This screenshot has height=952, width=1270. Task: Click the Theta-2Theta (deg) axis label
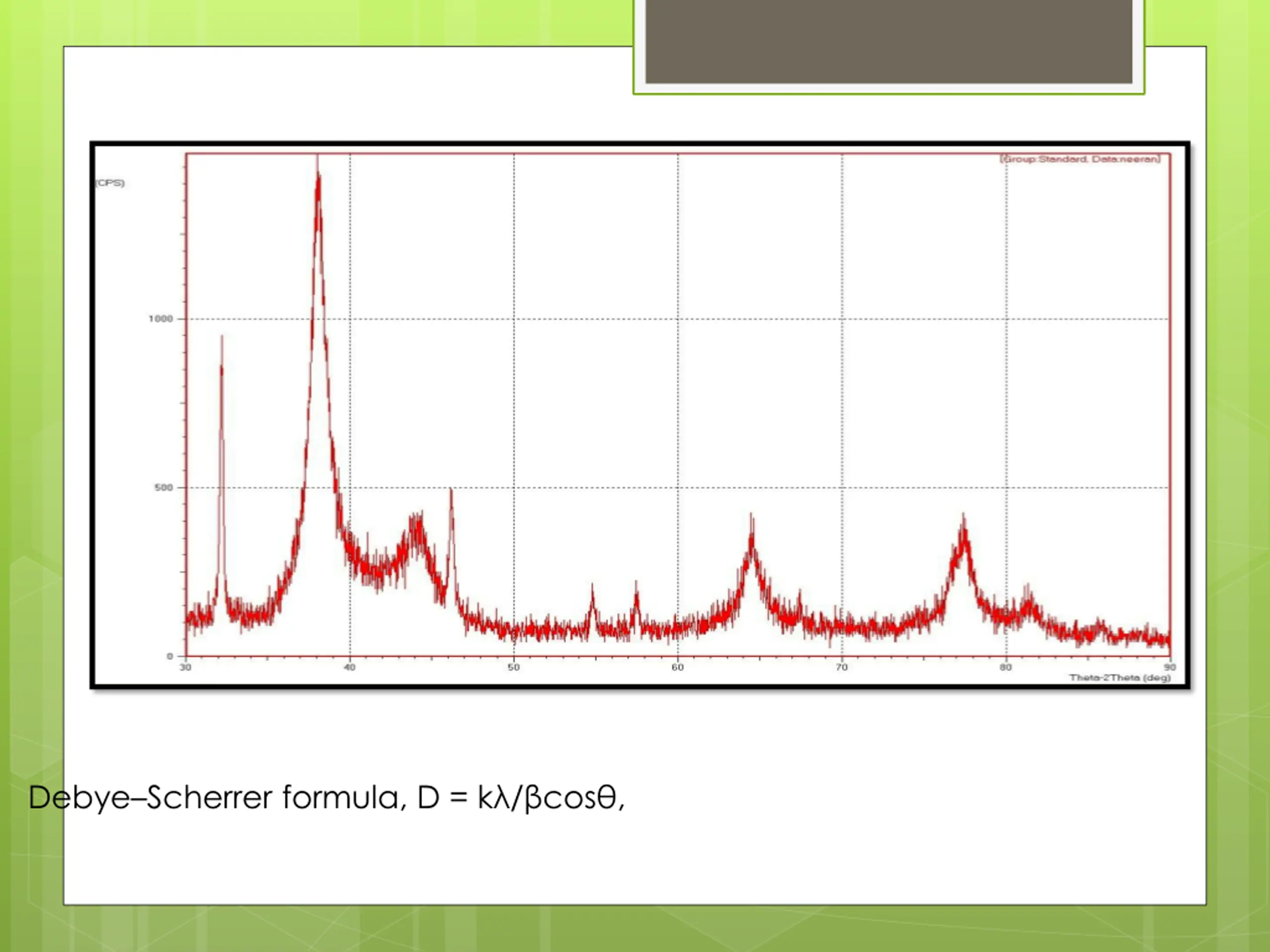tap(1120, 678)
